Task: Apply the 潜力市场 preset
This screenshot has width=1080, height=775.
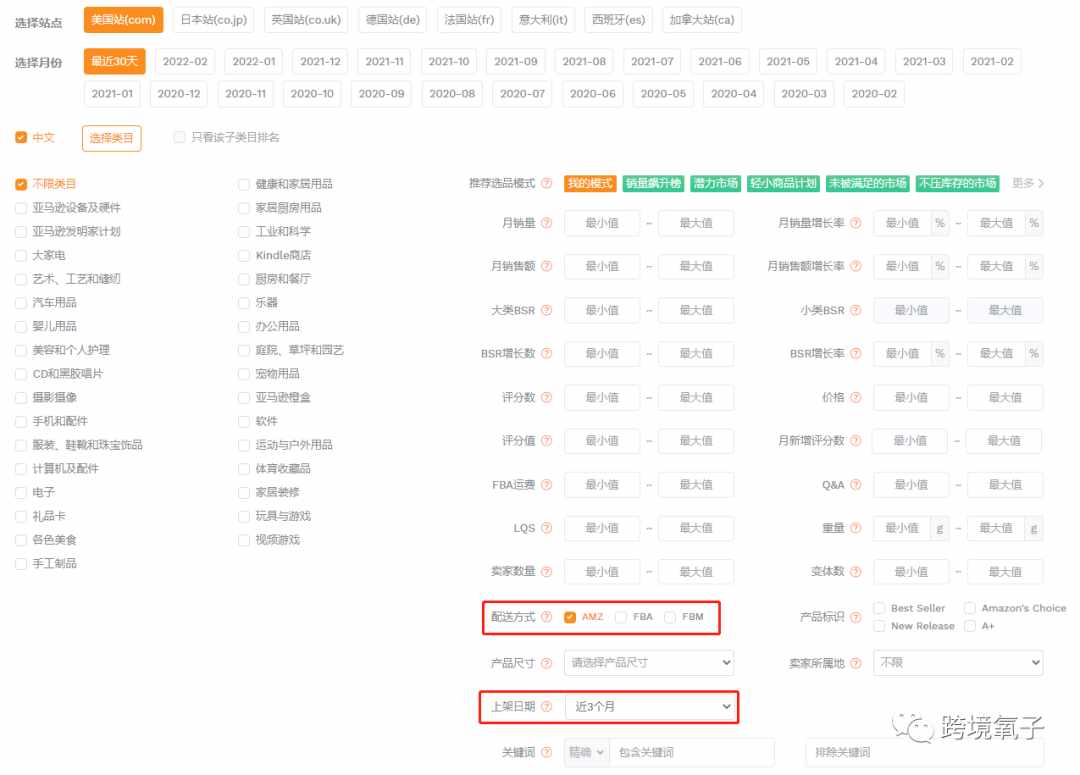Action: 716,183
